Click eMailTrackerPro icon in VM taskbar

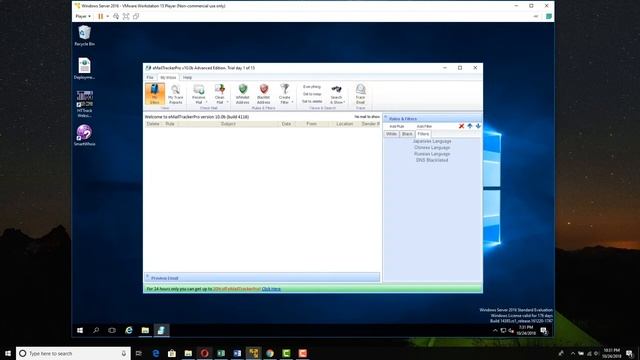point(161,330)
